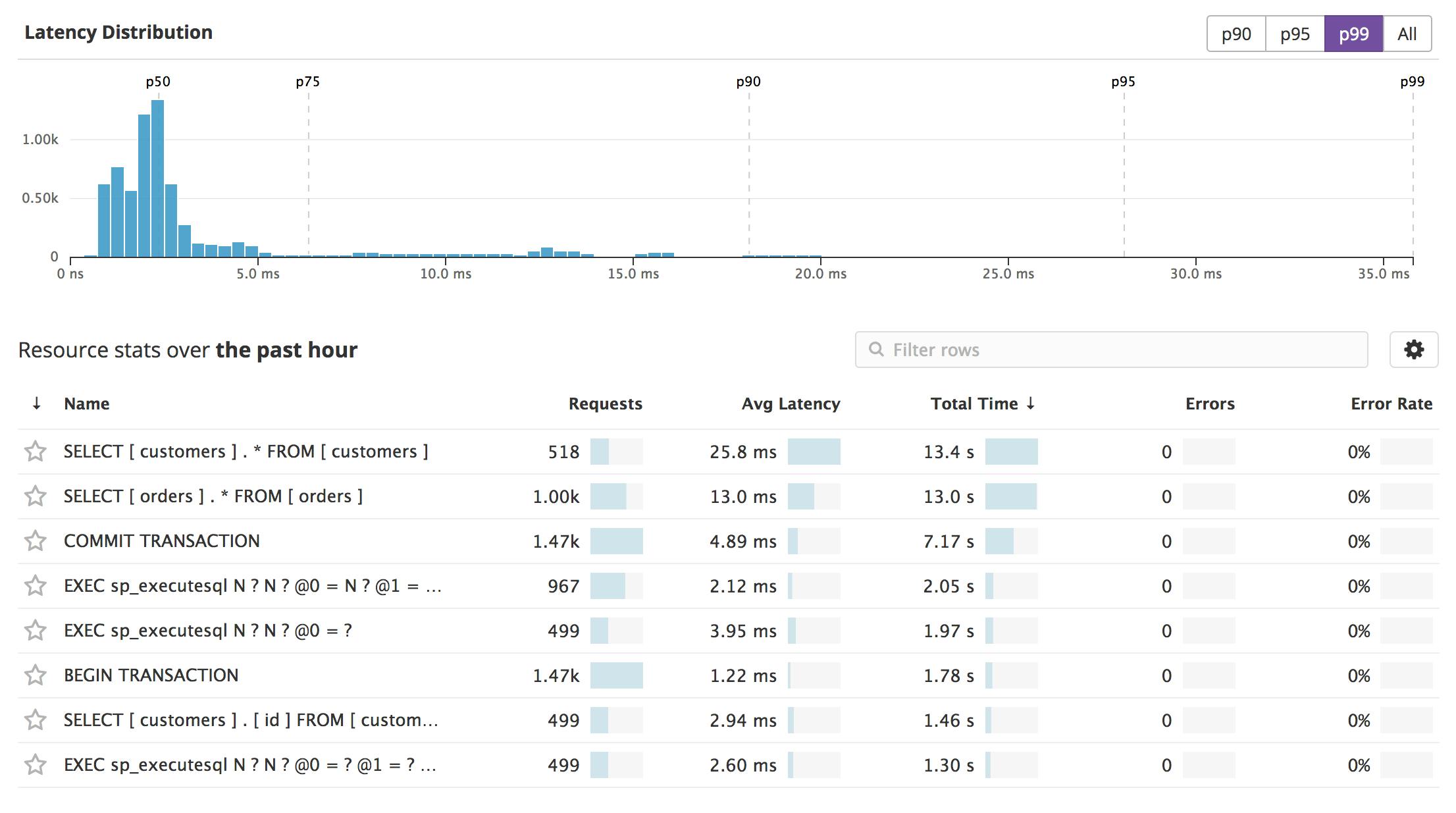
Task: Open the past hour time range selector
Action: tap(288, 350)
